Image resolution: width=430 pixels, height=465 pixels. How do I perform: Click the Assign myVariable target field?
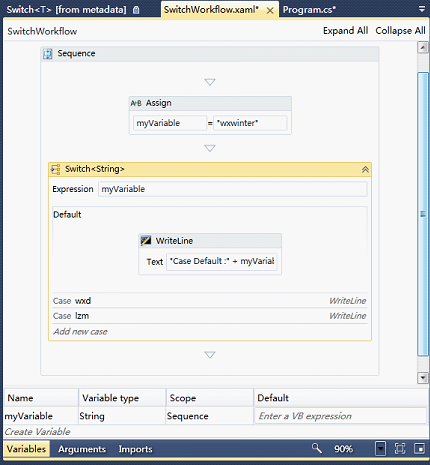point(170,123)
